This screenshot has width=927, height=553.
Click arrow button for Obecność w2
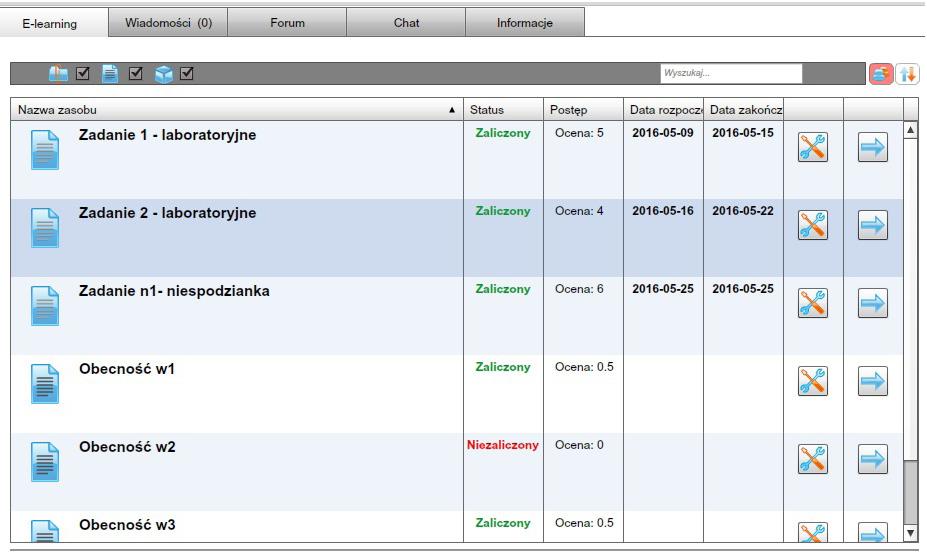click(x=873, y=460)
